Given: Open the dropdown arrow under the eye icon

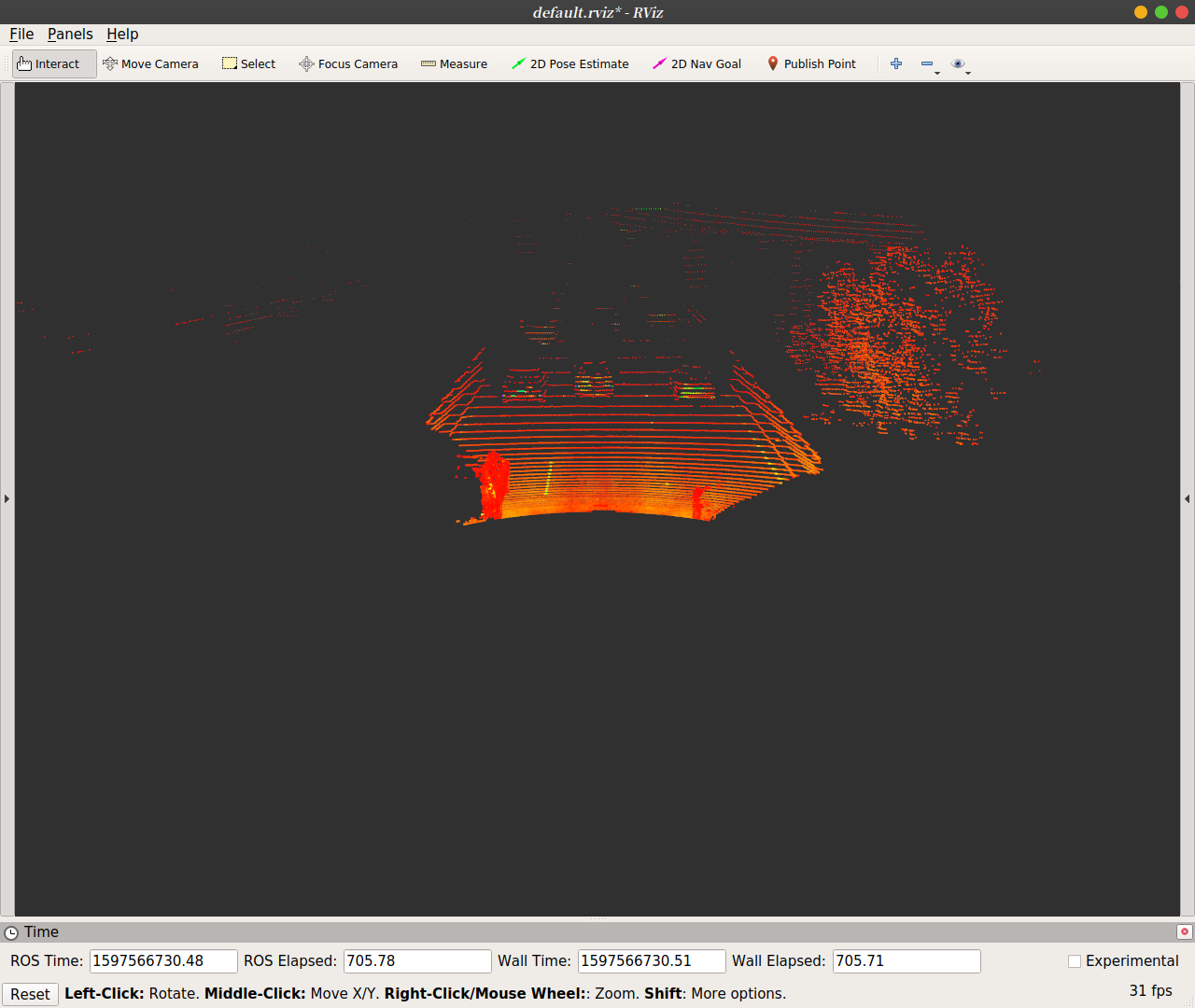Looking at the screenshot, I should (968, 73).
